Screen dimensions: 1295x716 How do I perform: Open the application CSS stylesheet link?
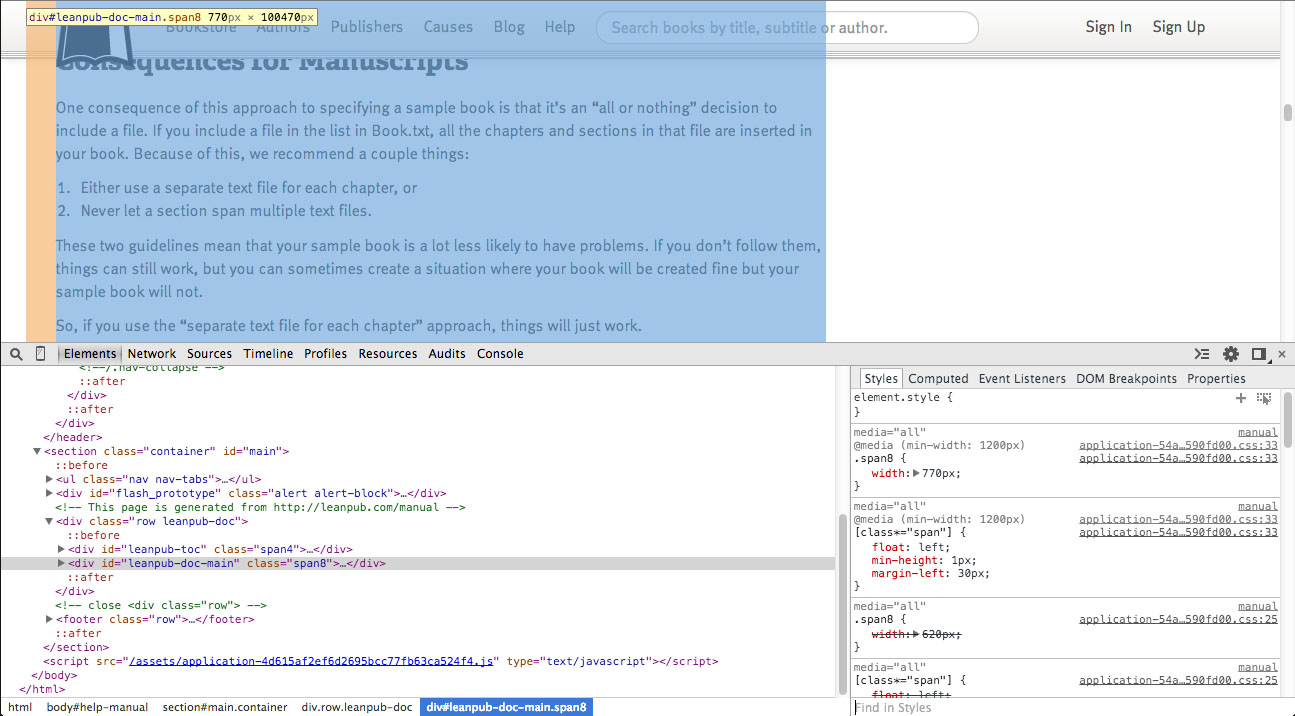click(x=1178, y=445)
